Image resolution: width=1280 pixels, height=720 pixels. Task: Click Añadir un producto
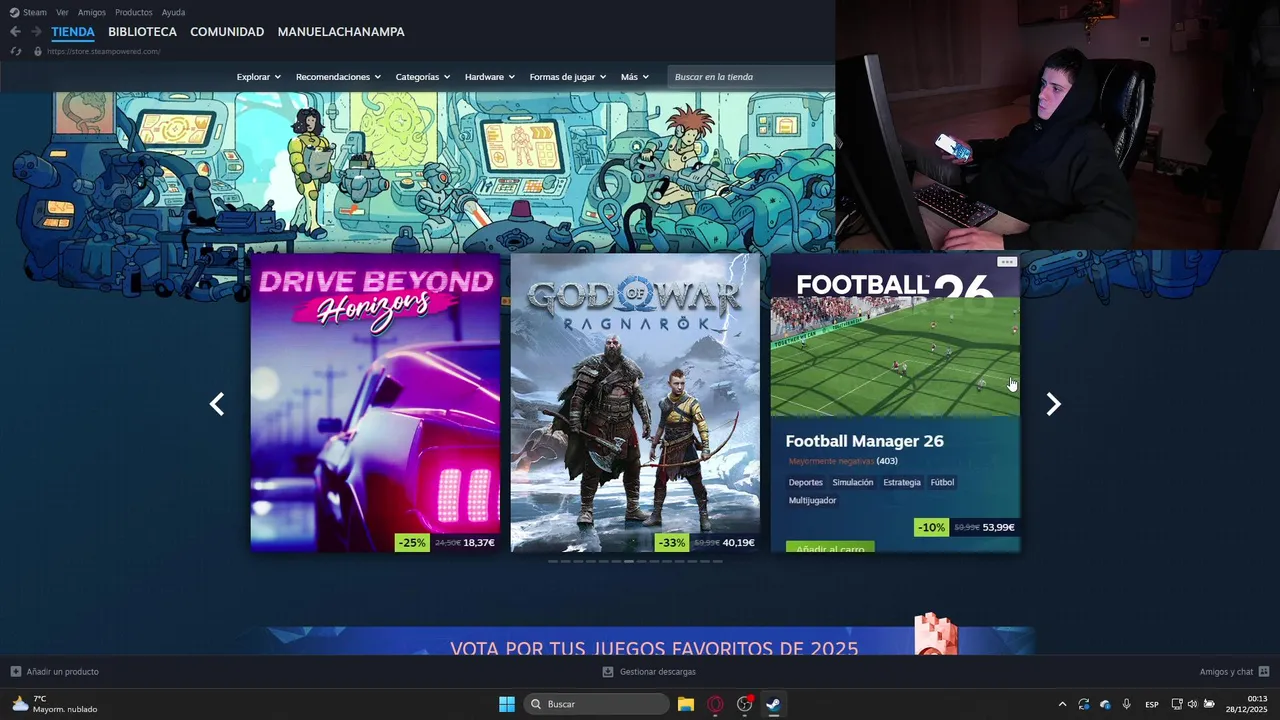point(55,672)
